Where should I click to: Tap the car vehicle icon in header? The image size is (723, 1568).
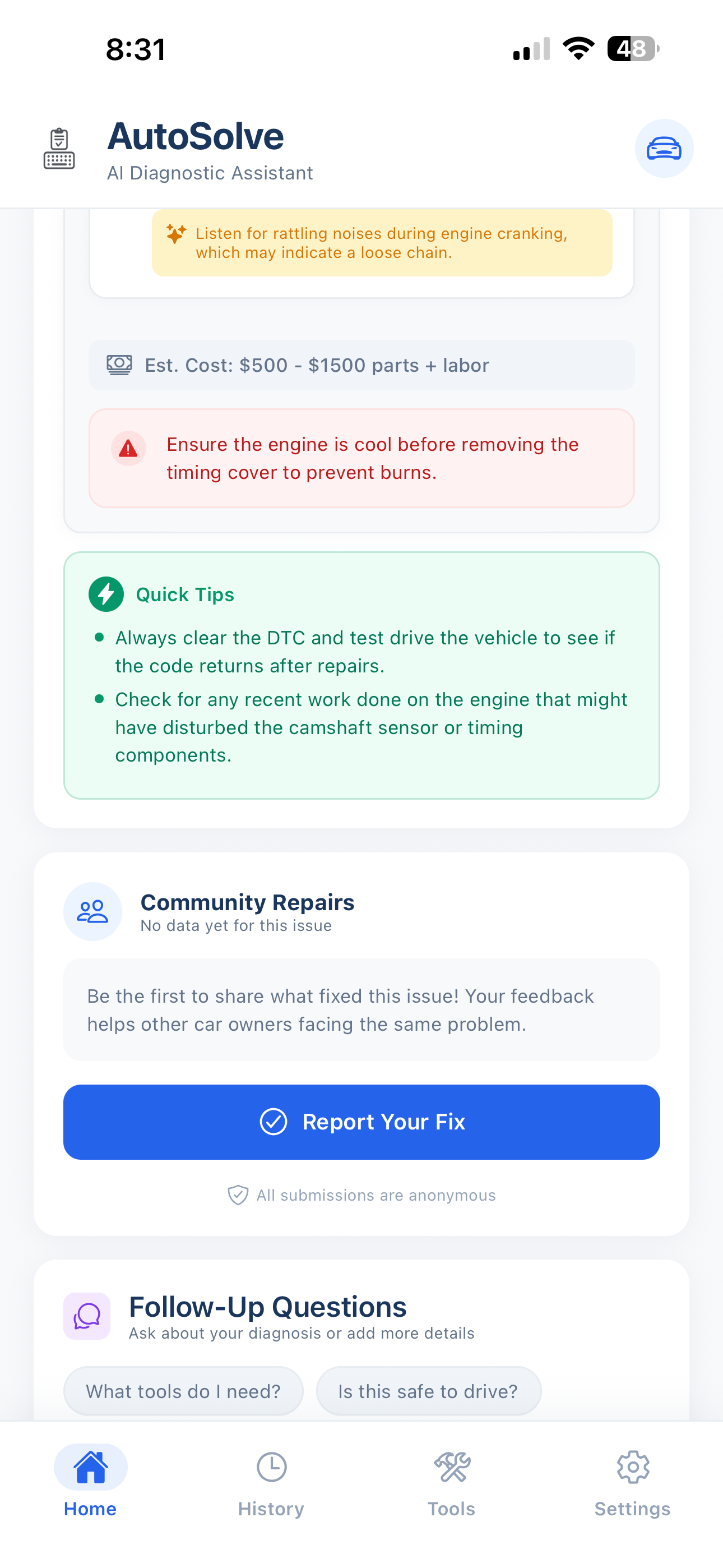[x=664, y=149]
